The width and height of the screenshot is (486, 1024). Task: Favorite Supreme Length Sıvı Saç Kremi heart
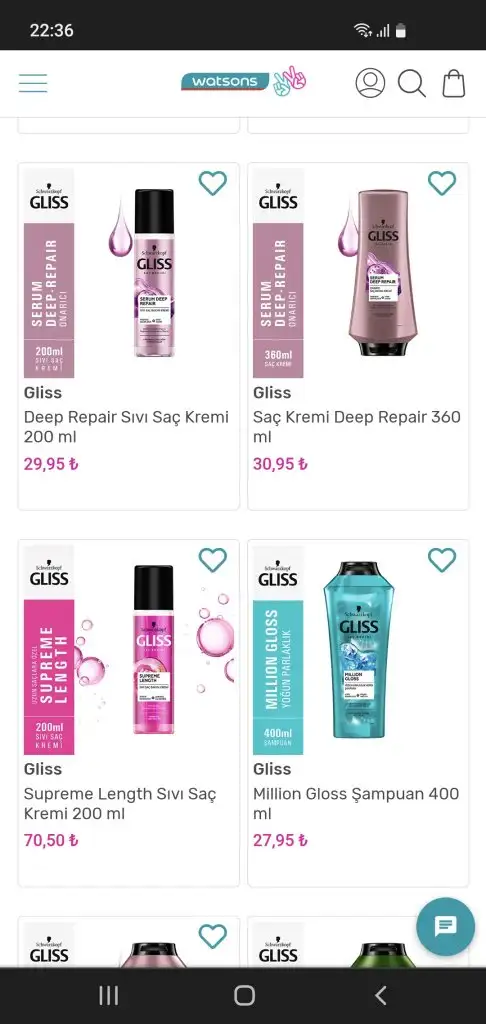point(213,560)
